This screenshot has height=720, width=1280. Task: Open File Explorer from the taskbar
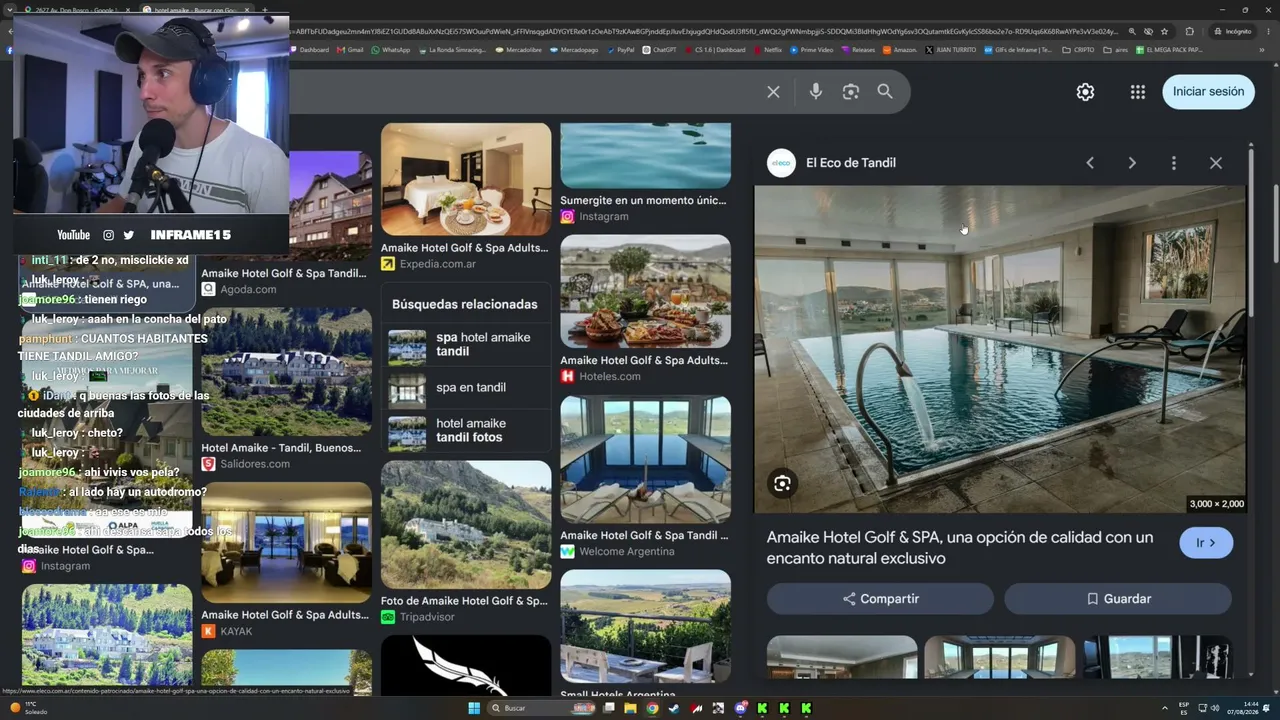click(630, 708)
